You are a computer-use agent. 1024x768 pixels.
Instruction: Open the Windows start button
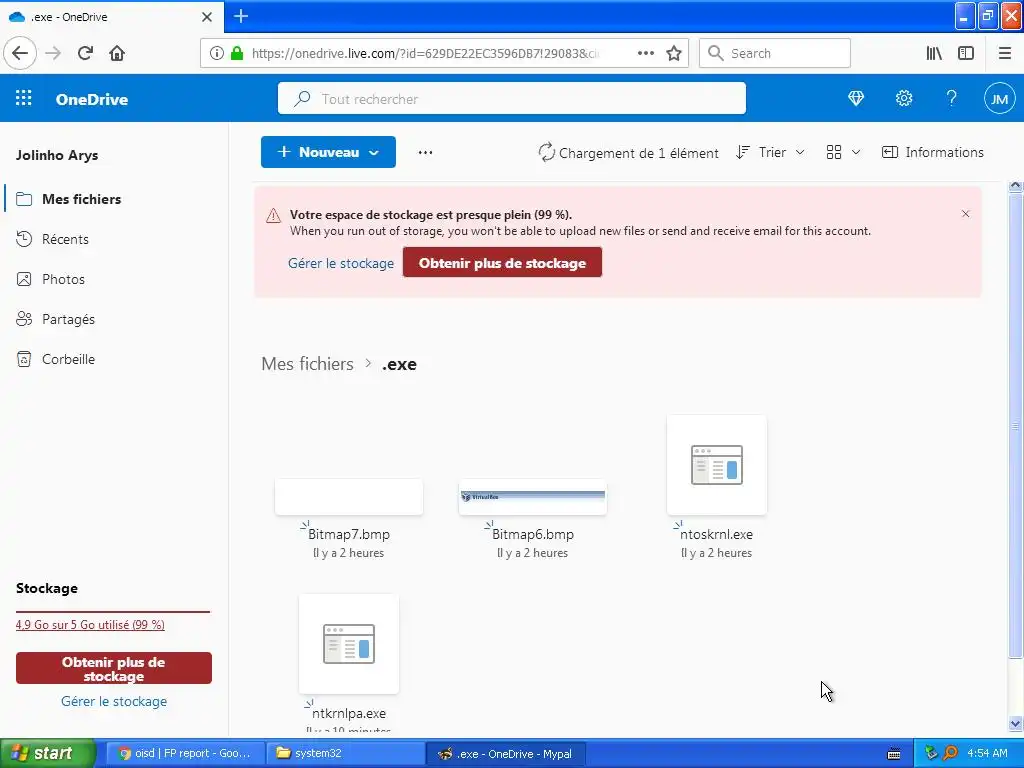47,753
